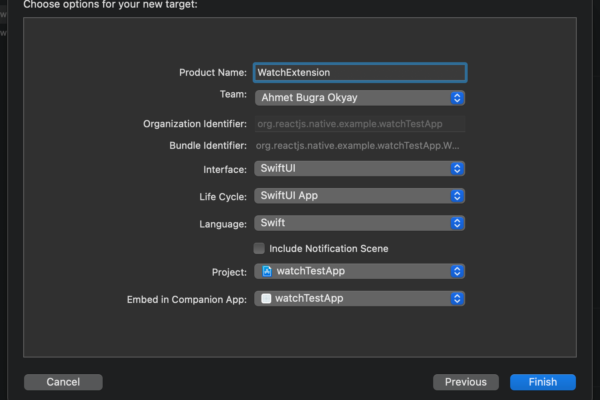The image size is (600, 400).
Task: Click the chevron on Embed in Companion App
Action: point(458,298)
